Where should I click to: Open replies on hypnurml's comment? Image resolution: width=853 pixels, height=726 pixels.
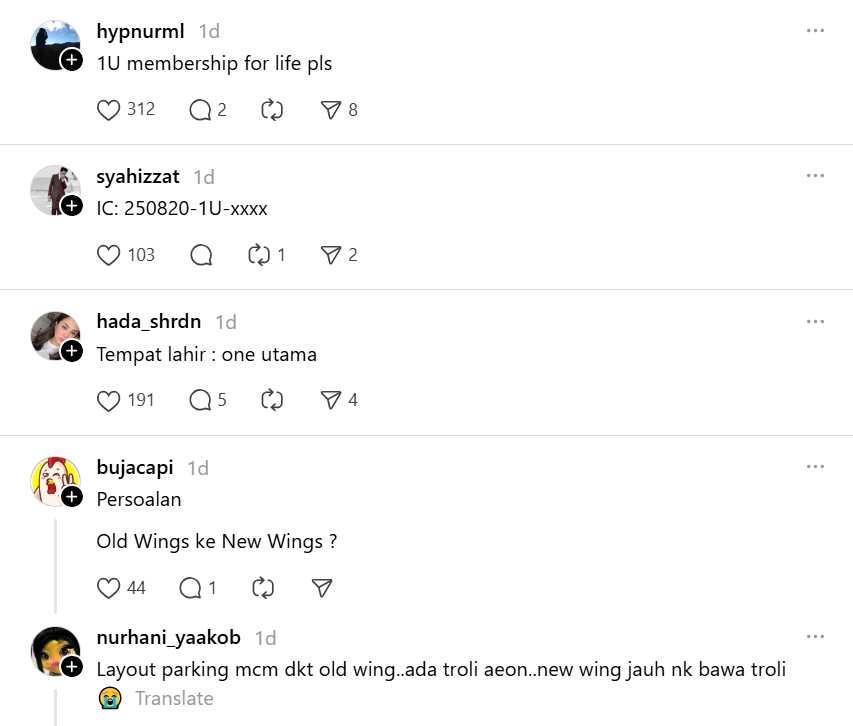coord(200,110)
